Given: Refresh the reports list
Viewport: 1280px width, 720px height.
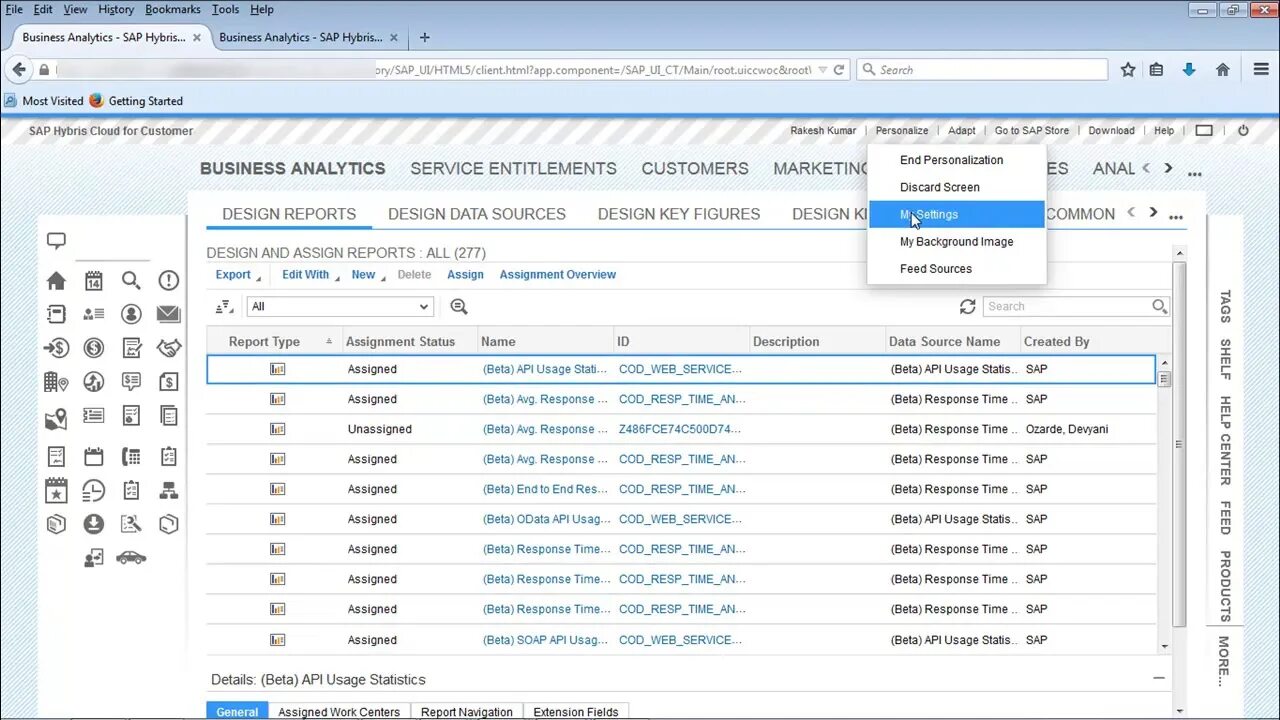Looking at the screenshot, I should (967, 307).
